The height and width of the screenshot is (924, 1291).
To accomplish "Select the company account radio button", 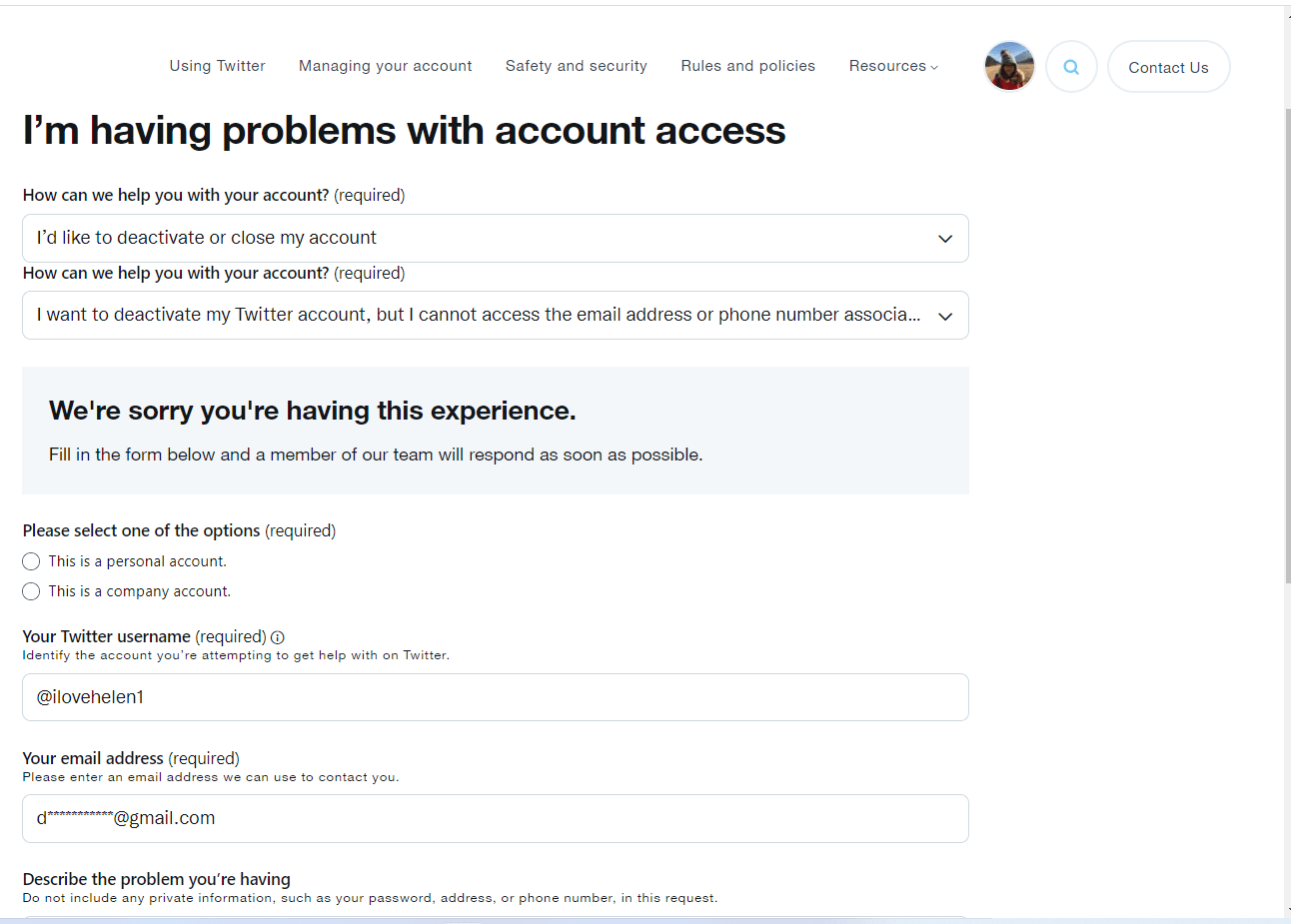I will 31,591.
